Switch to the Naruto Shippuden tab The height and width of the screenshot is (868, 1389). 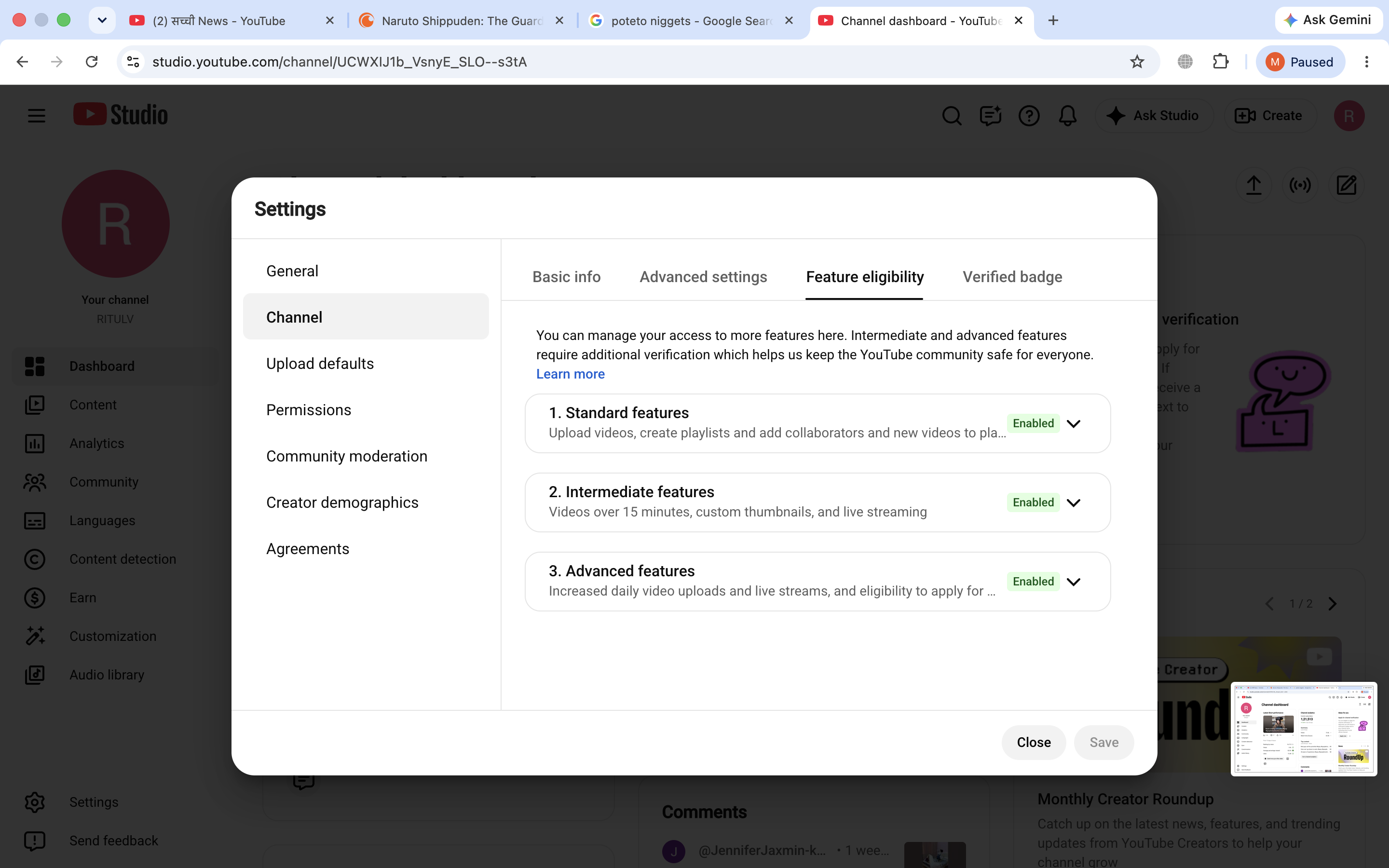(462, 21)
